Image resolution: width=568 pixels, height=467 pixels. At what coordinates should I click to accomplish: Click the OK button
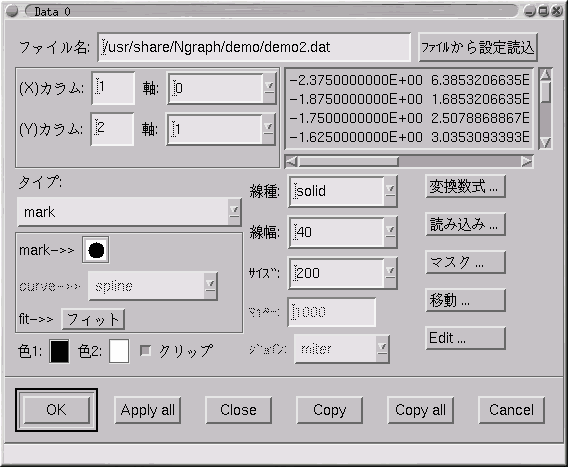(56, 410)
